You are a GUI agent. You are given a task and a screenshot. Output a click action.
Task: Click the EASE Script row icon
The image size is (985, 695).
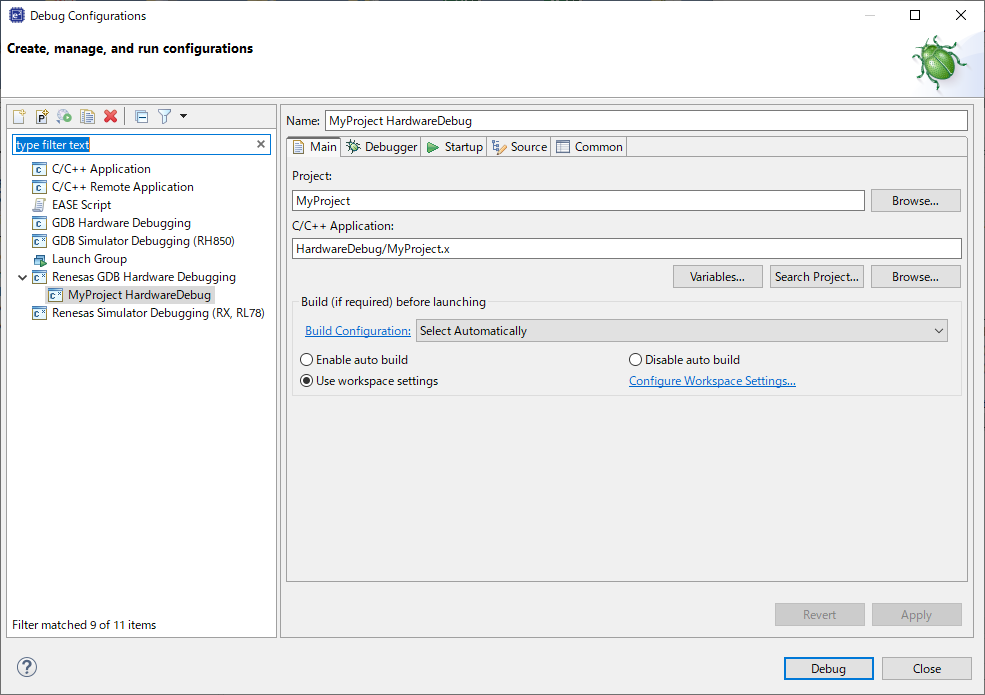tap(39, 205)
